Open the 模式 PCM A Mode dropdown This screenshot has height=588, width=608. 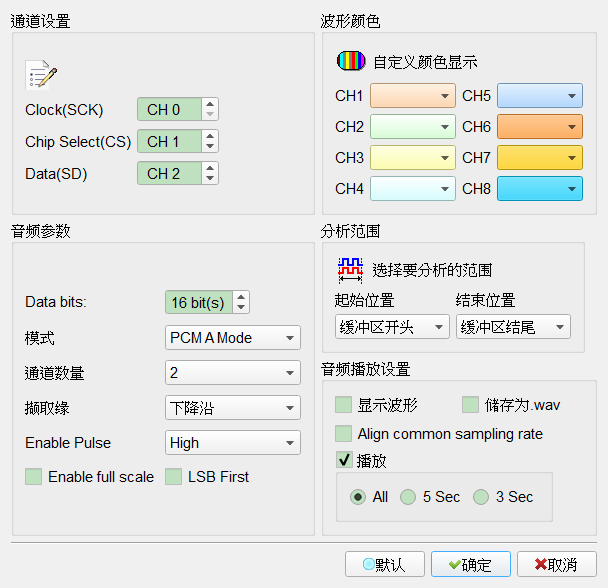[x=233, y=337]
